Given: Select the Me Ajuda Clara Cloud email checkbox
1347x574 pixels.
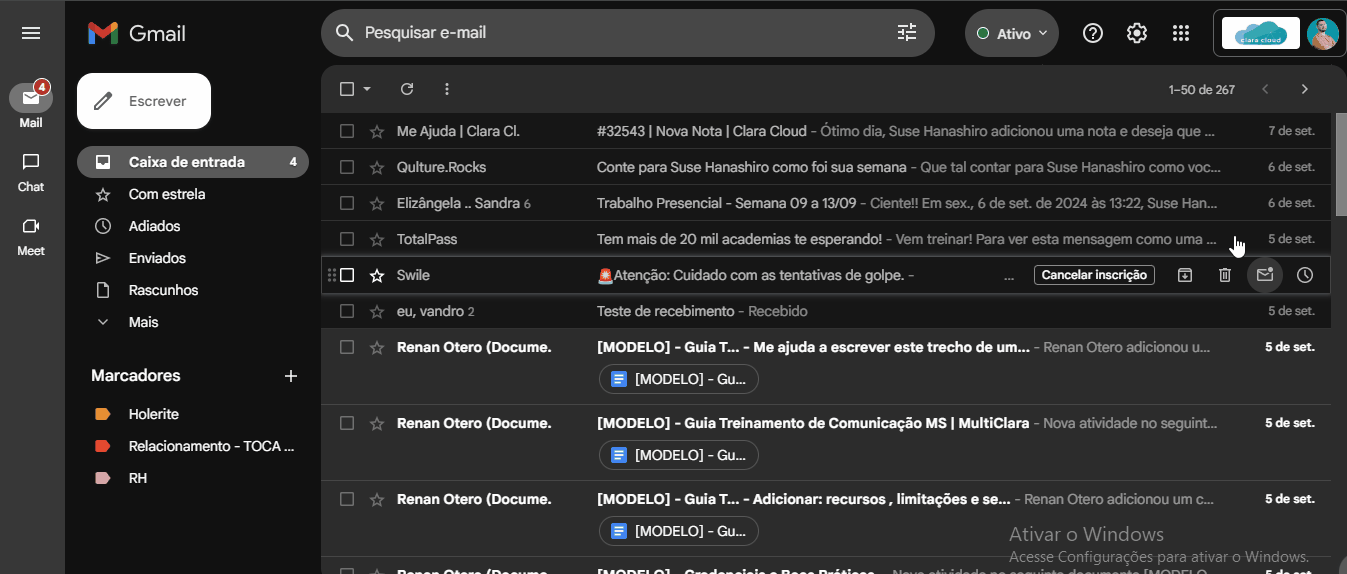Looking at the screenshot, I should (x=347, y=131).
